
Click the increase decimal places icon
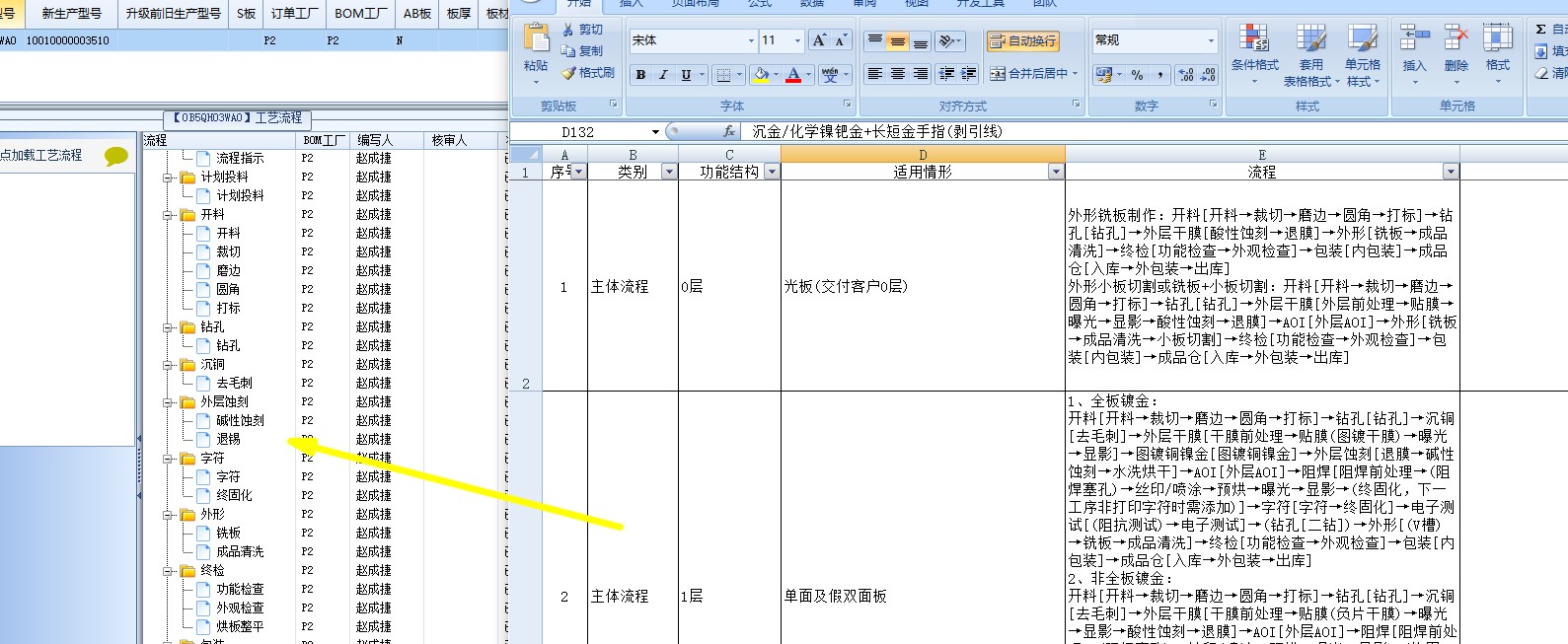[x=1186, y=74]
